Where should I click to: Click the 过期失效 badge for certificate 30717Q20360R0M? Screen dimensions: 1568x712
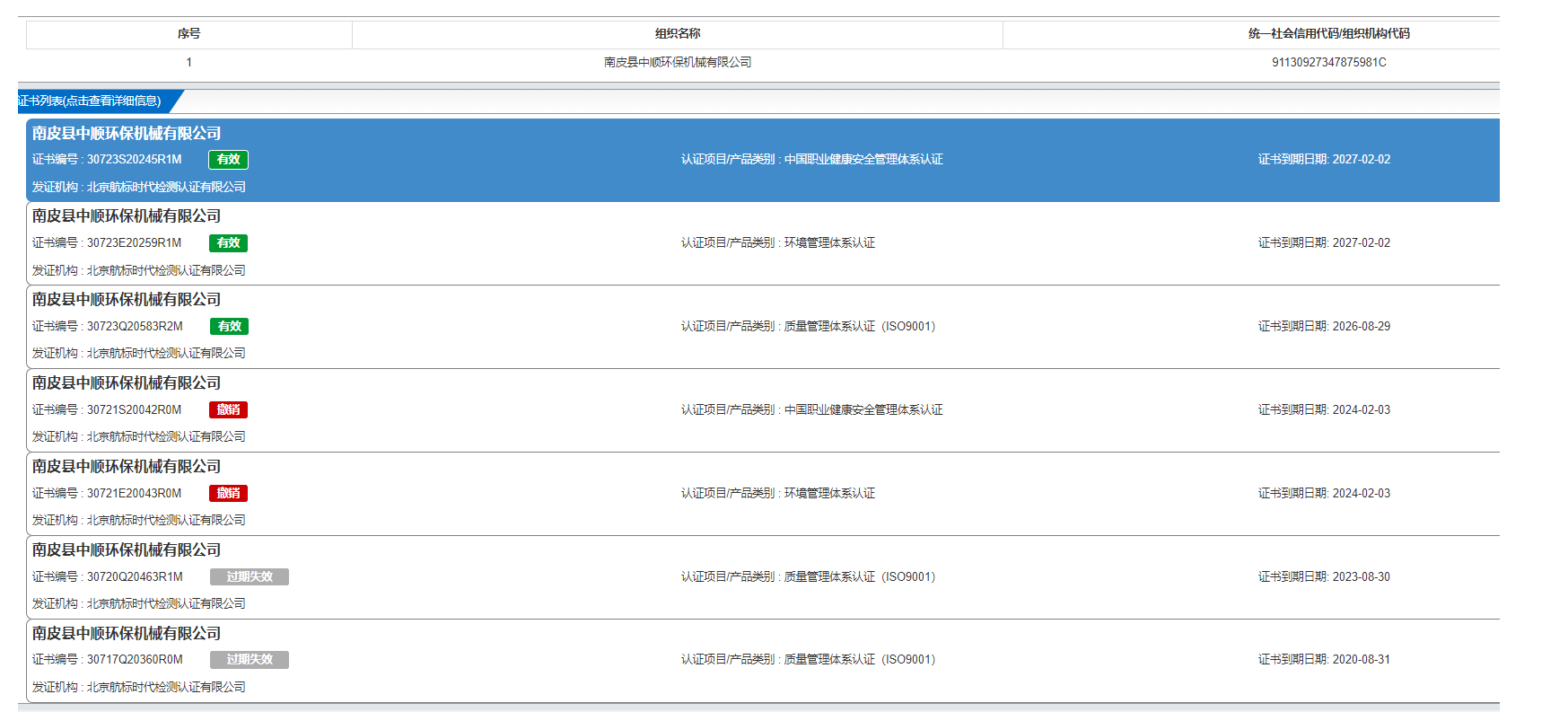[x=250, y=659]
